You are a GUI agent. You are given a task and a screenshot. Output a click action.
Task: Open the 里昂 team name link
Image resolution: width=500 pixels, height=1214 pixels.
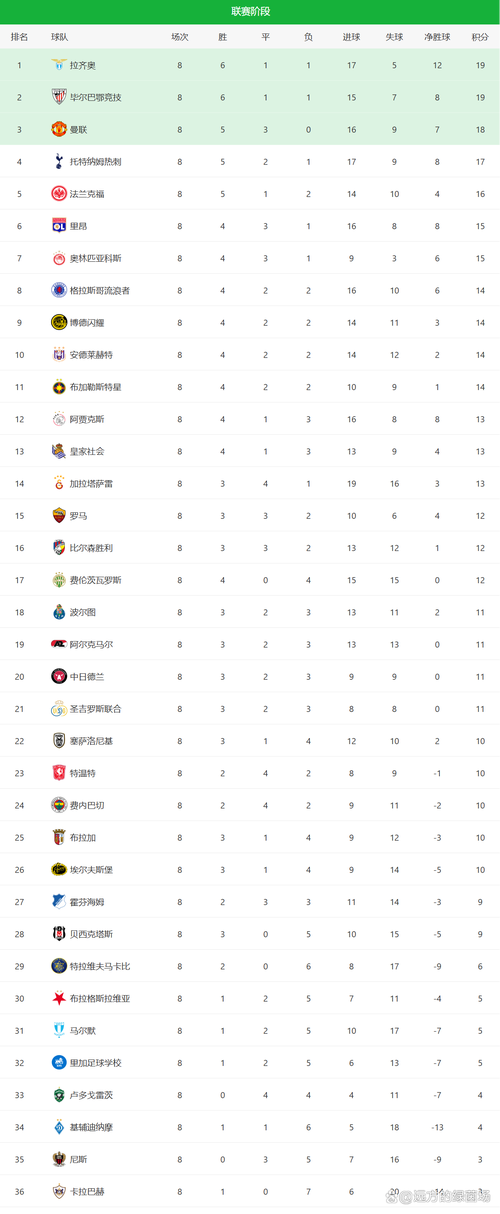(79, 226)
